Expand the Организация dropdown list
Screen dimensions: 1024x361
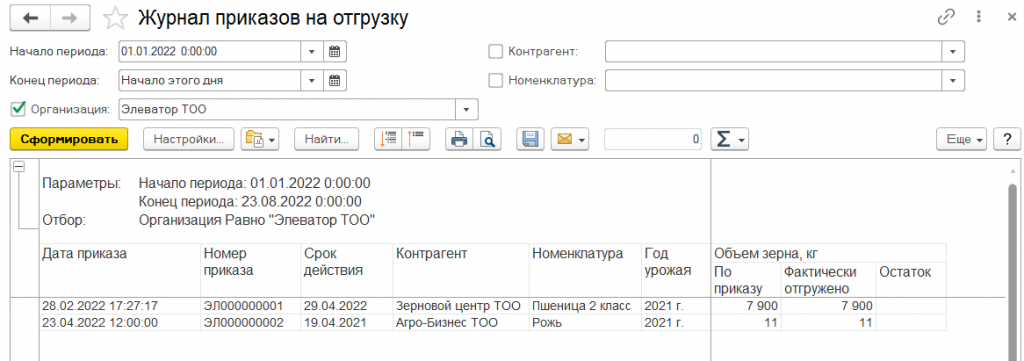467,109
